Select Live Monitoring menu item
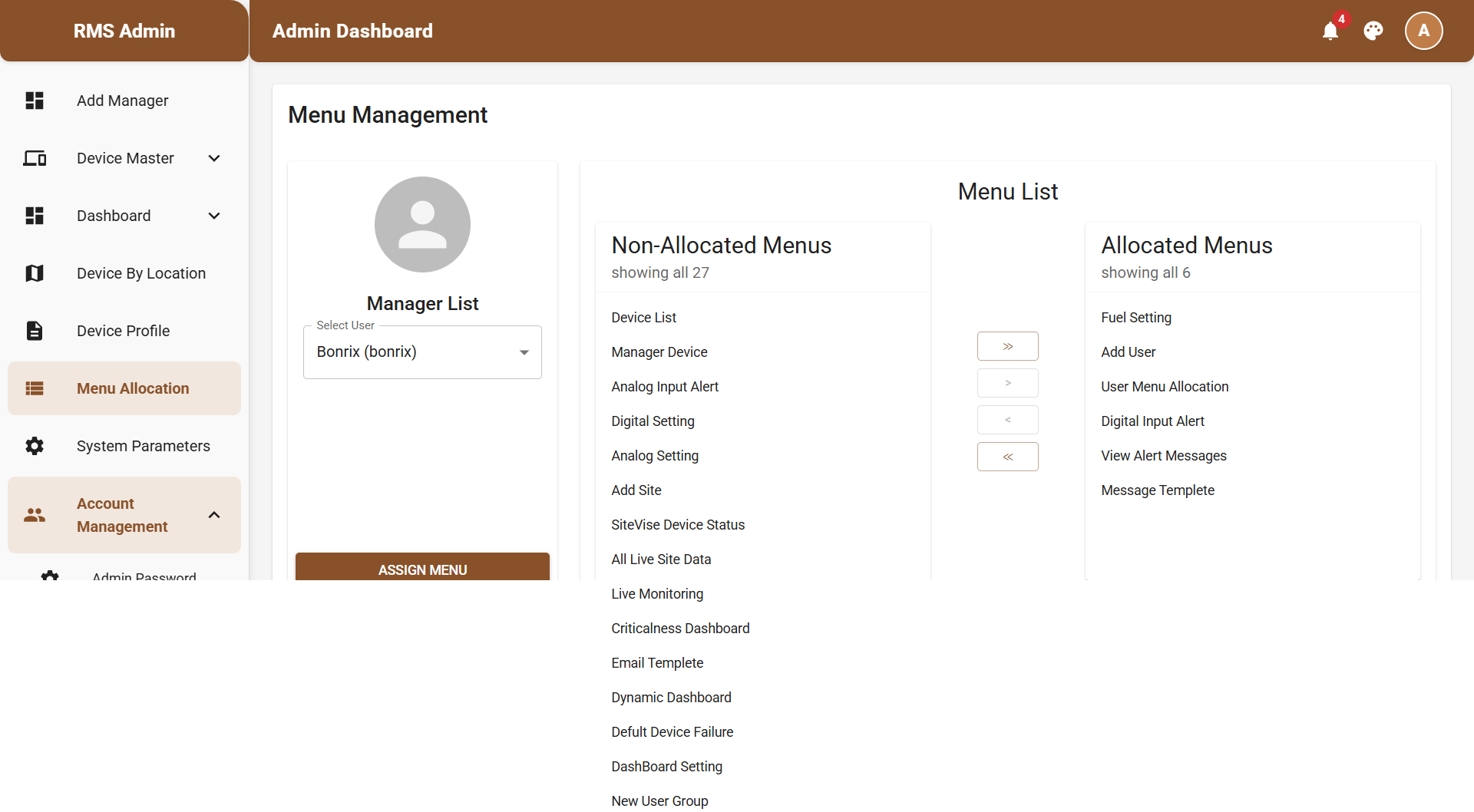Screen dimensions: 1474x812 (657, 594)
